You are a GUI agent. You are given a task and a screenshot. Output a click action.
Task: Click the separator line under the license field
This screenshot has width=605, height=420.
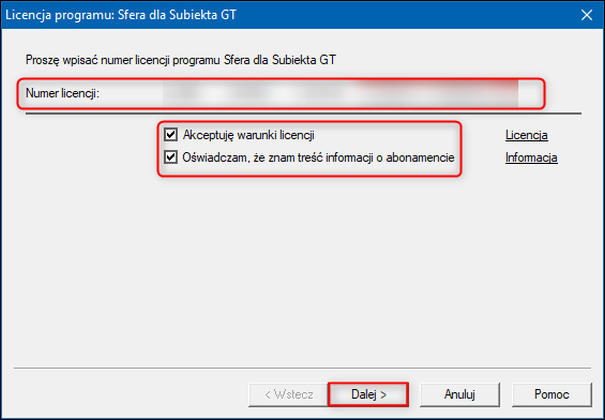point(300,114)
